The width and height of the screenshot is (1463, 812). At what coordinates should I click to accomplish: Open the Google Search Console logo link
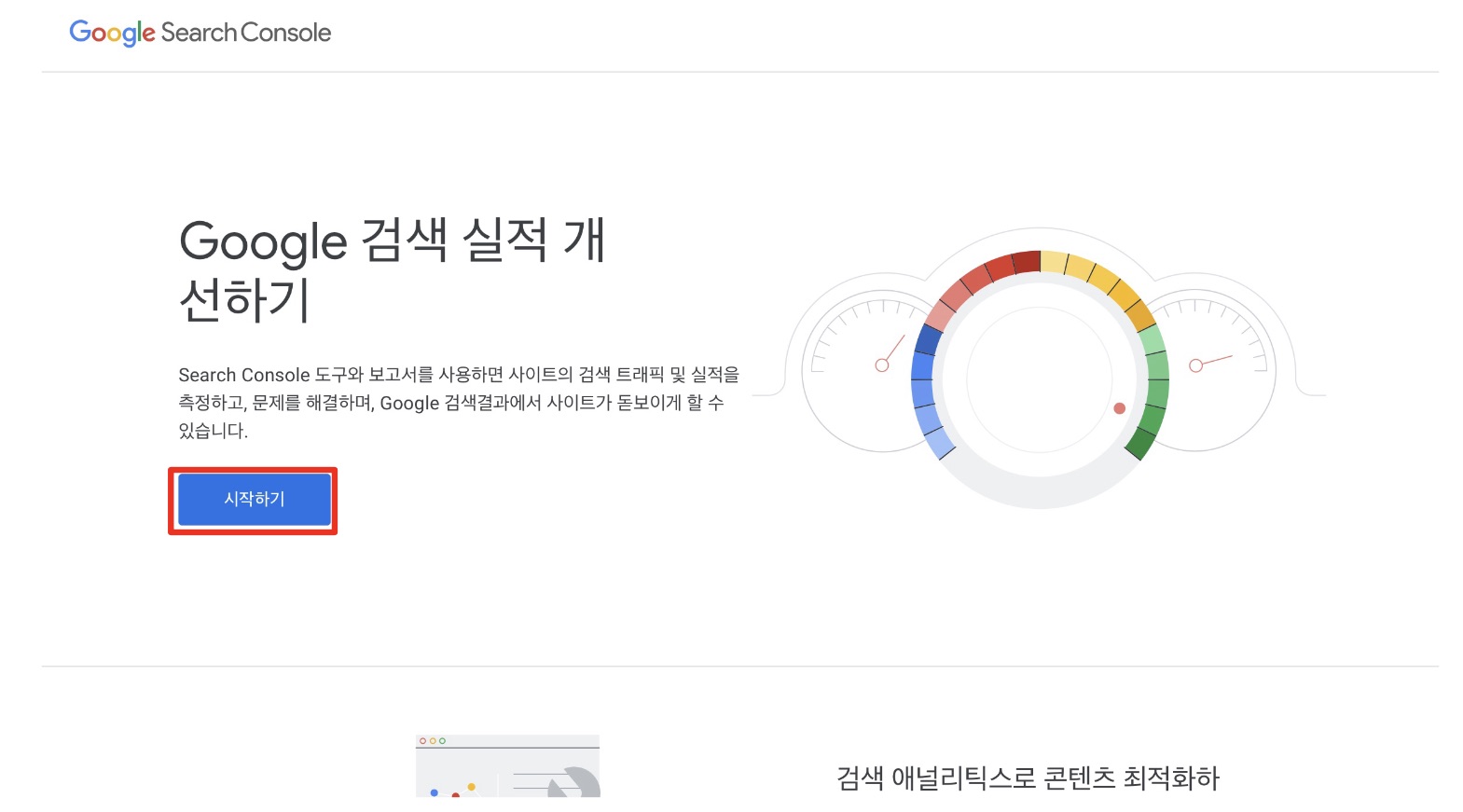coord(200,33)
